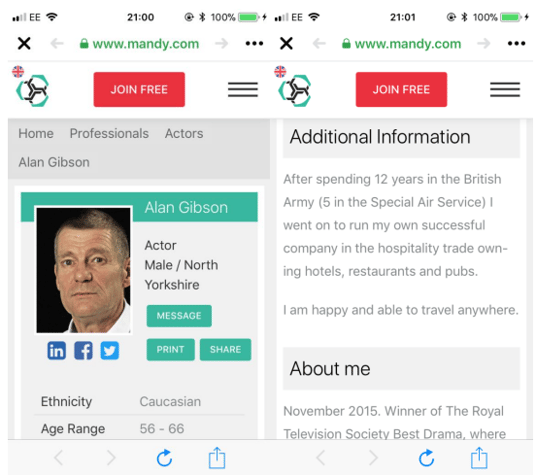
Task: Click the Facebook share icon
Action: point(83,350)
